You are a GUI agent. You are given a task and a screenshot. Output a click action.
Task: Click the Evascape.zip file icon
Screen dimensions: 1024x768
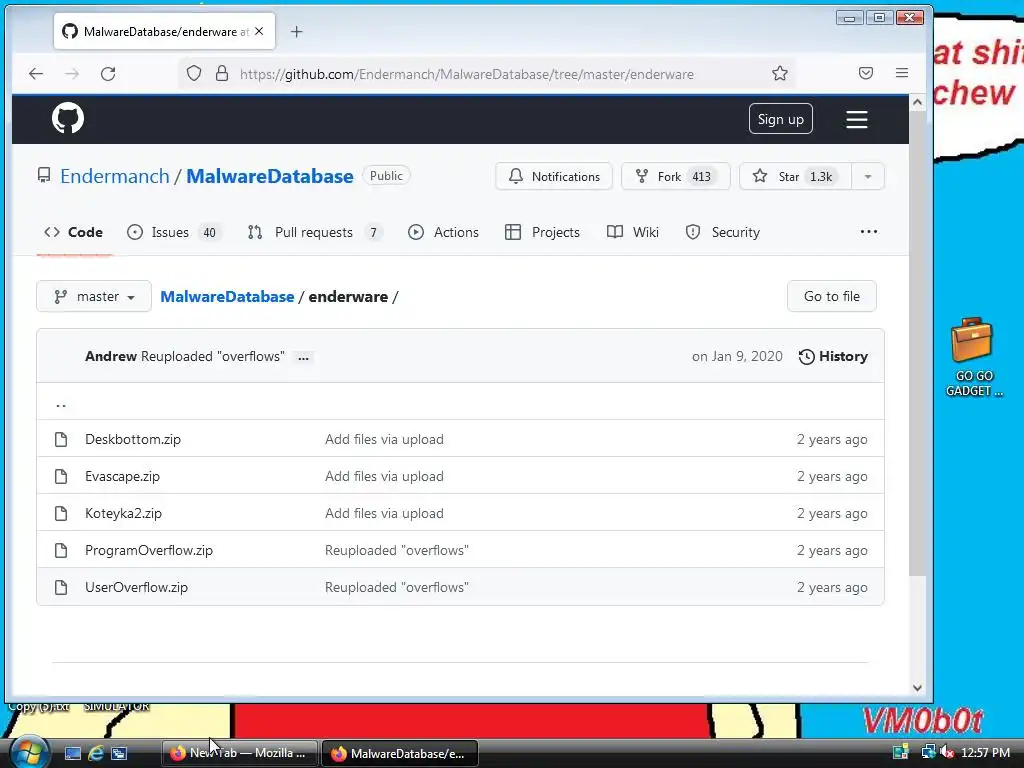coord(61,476)
